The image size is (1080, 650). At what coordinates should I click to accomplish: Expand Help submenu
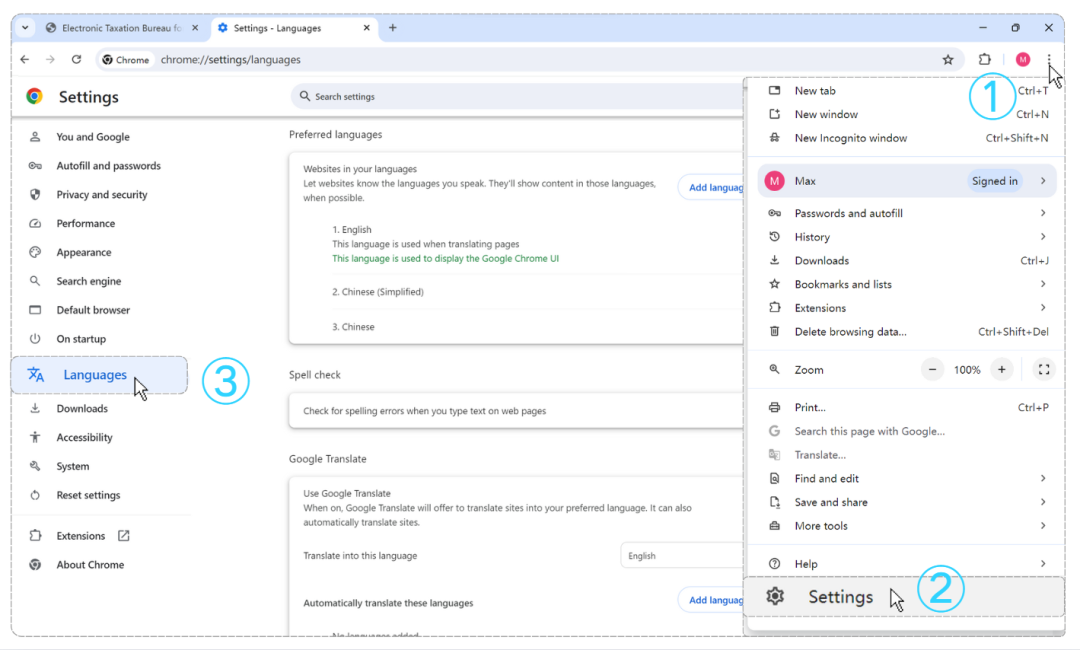(x=906, y=564)
